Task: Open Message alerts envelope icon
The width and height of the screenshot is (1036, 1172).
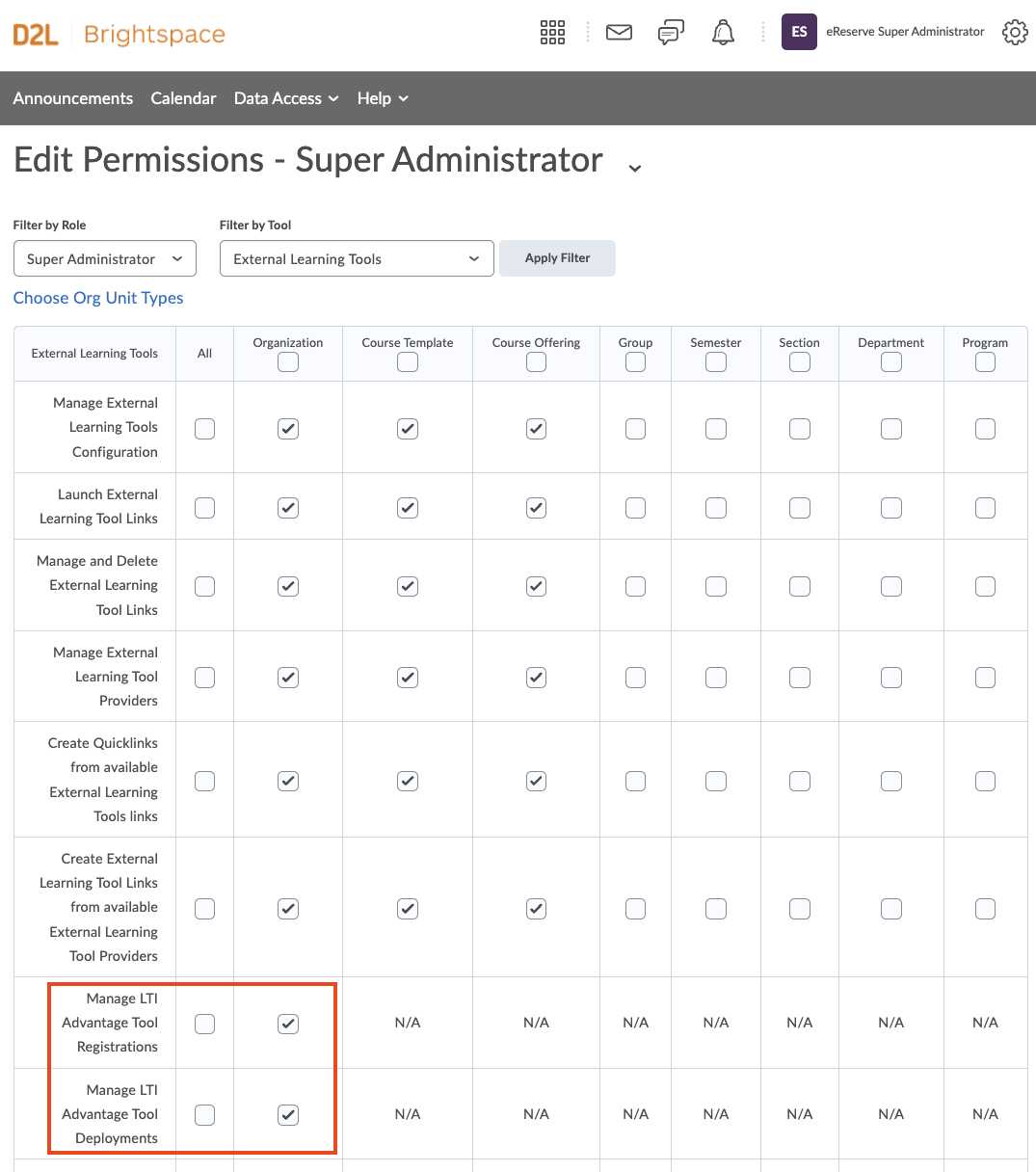Action: pos(619,33)
